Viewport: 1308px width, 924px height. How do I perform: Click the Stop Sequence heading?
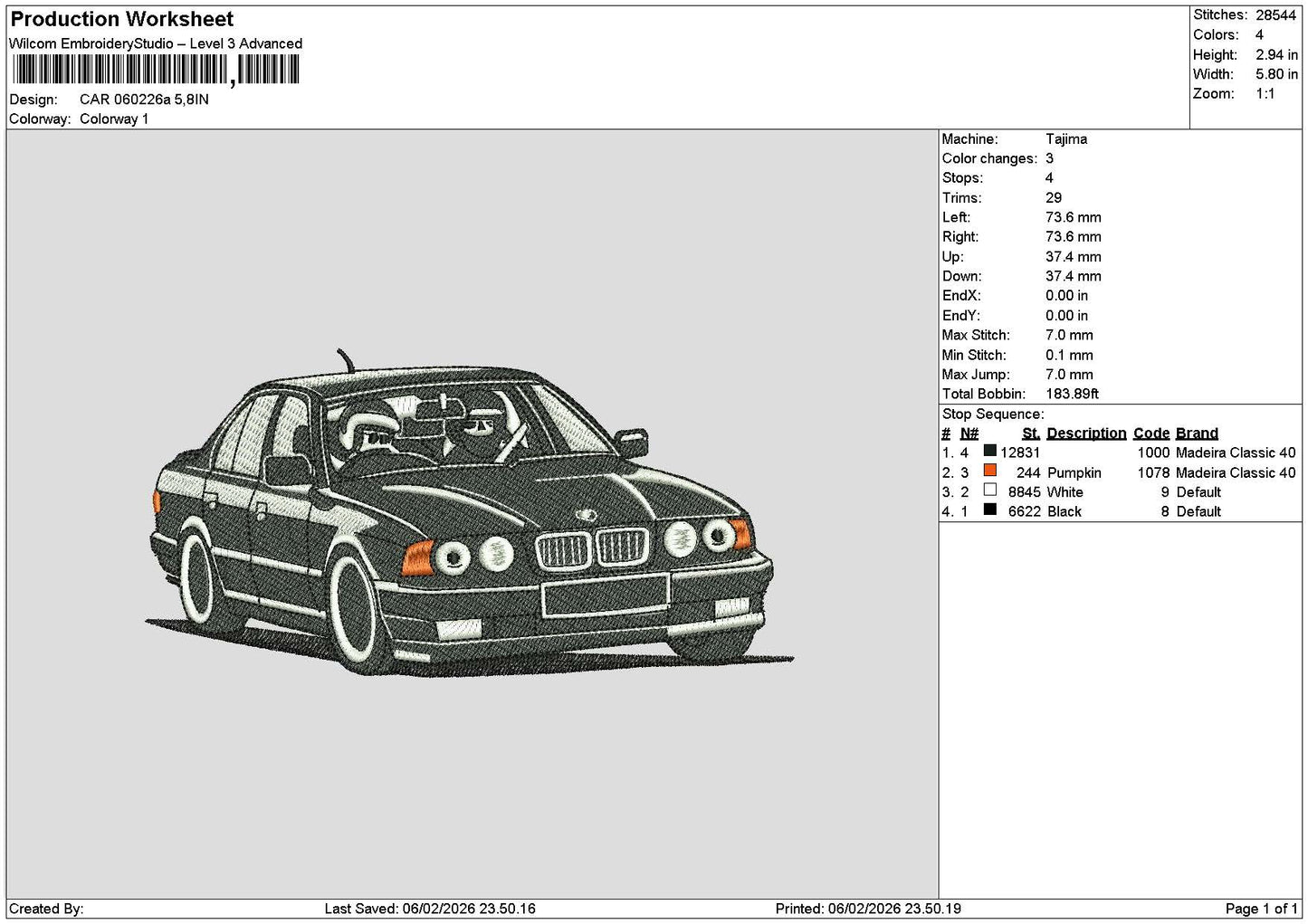click(x=993, y=414)
